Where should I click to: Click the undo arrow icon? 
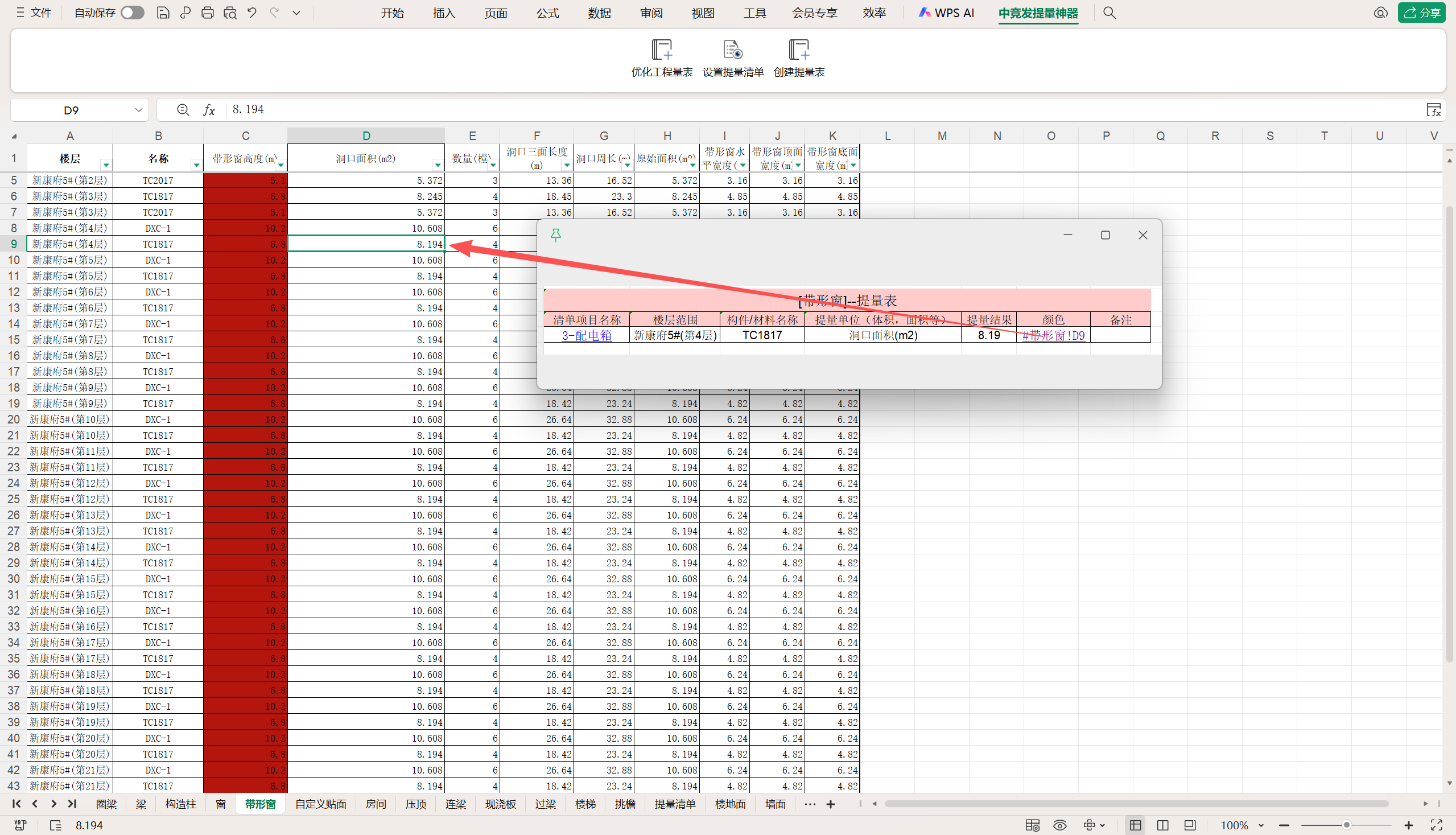pyautogui.click(x=251, y=13)
